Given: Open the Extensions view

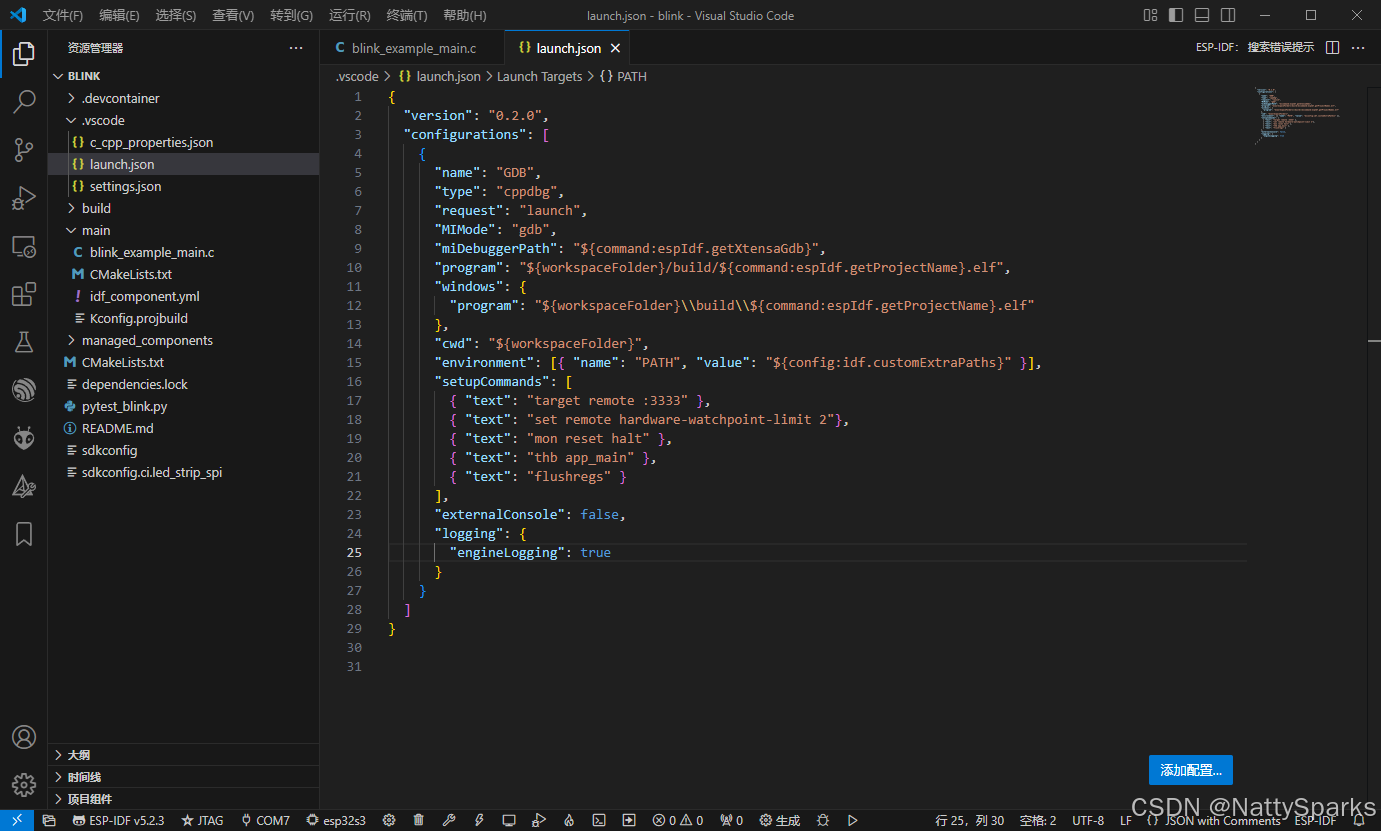Looking at the screenshot, I should 24,294.
